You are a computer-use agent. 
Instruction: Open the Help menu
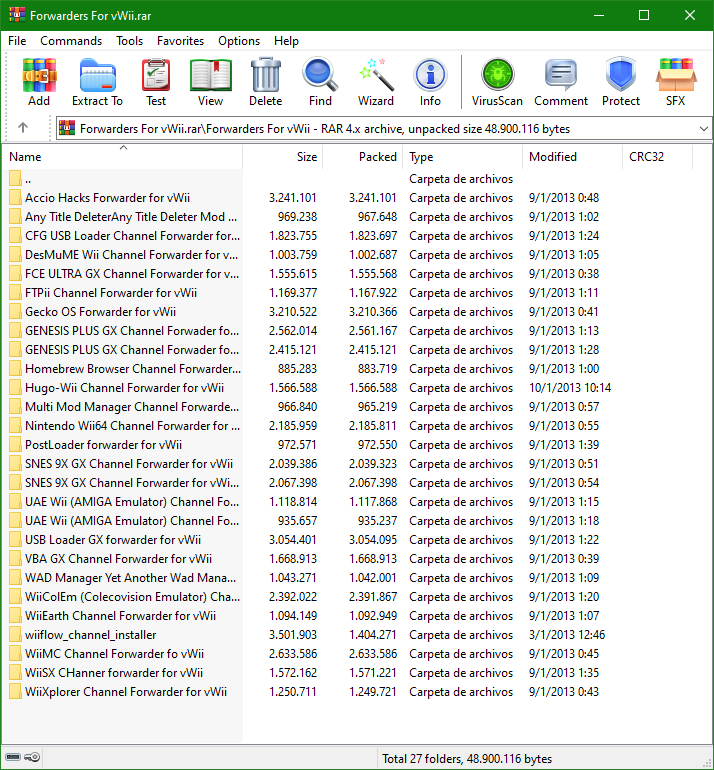286,41
